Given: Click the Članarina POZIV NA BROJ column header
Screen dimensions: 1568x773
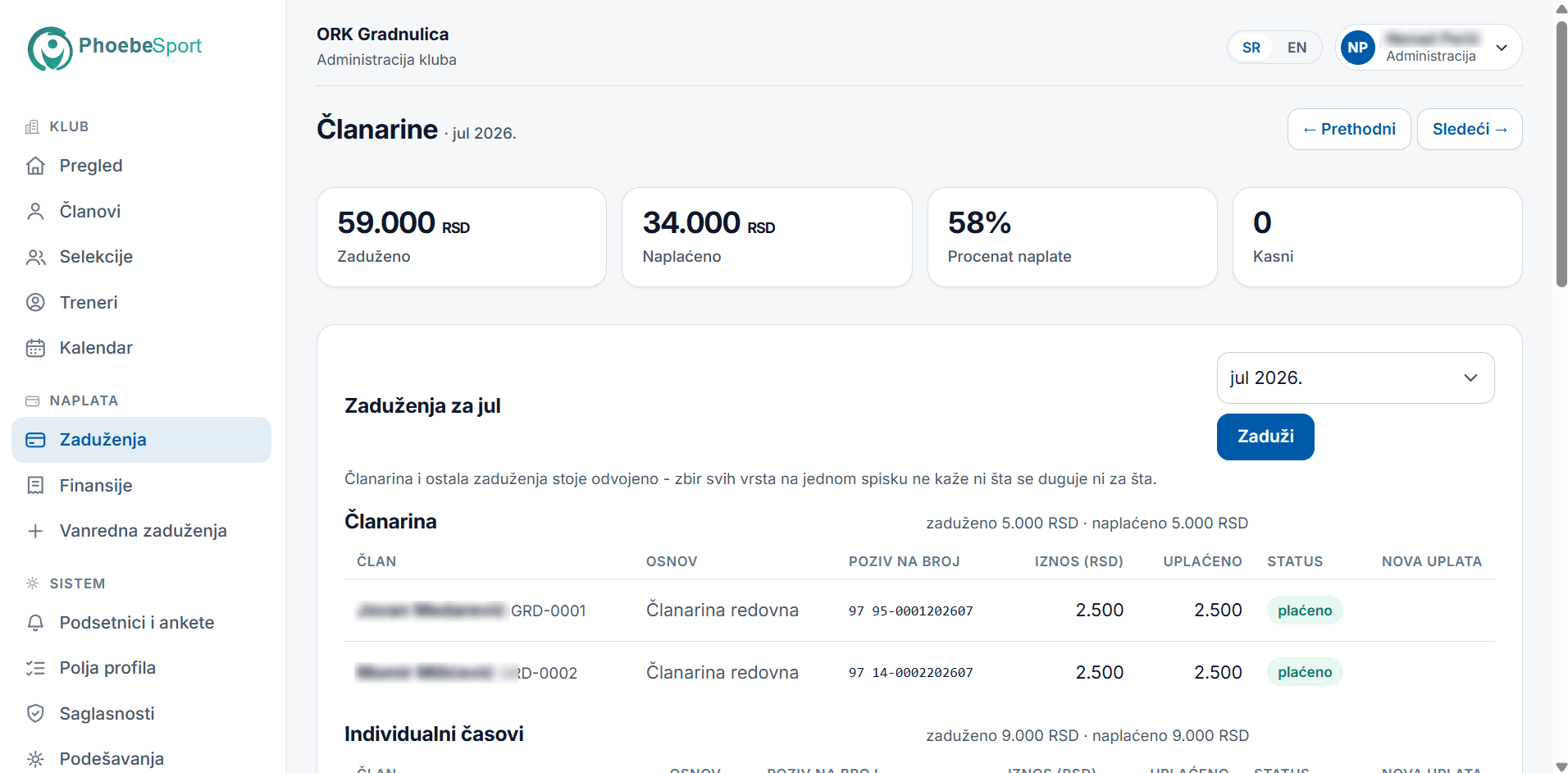Looking at the screenshot, I should pyautogui.click(x=904, y=562).
